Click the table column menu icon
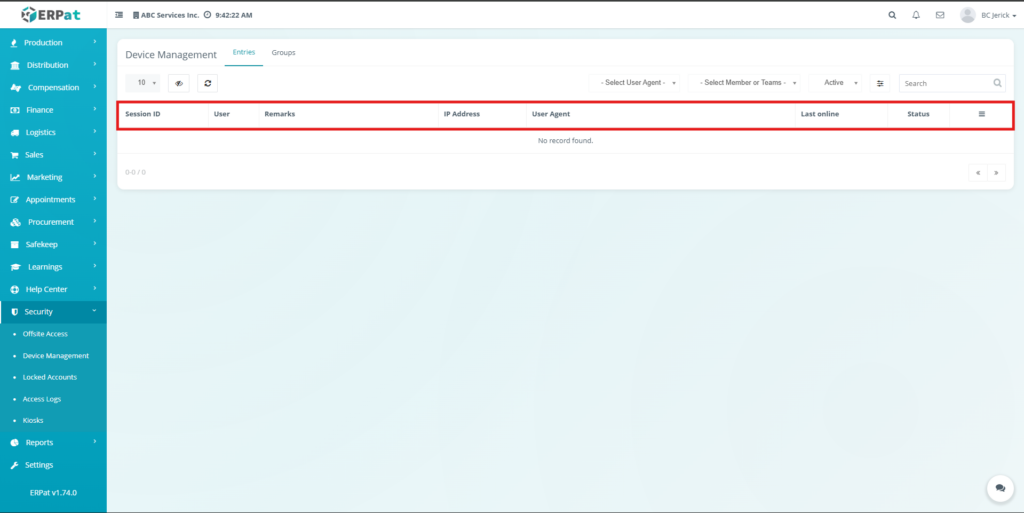 click(981, 114)
